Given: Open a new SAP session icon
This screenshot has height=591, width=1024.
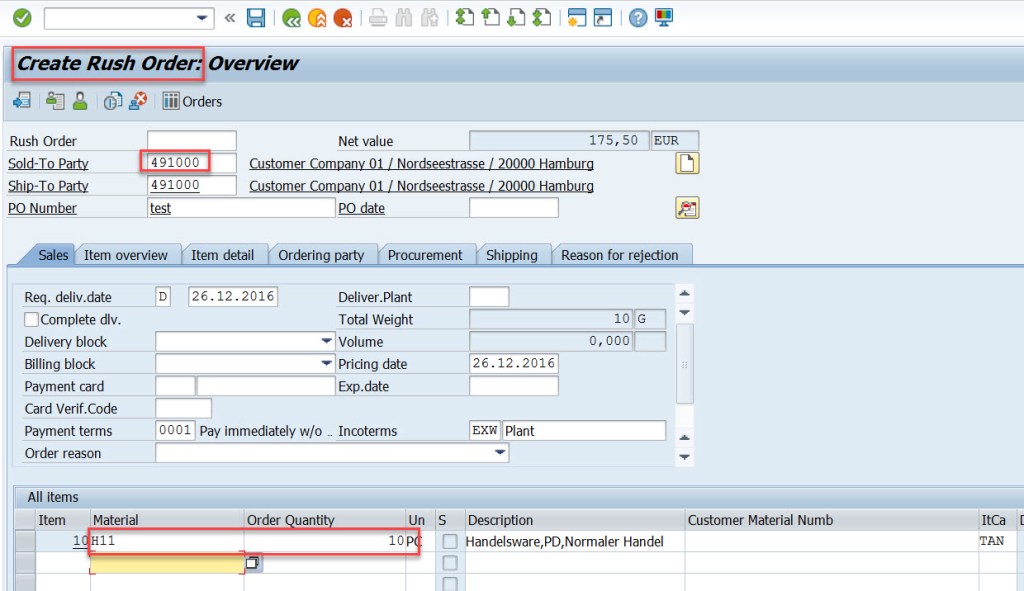Looking at the screenshot, I should pos(578,17).
